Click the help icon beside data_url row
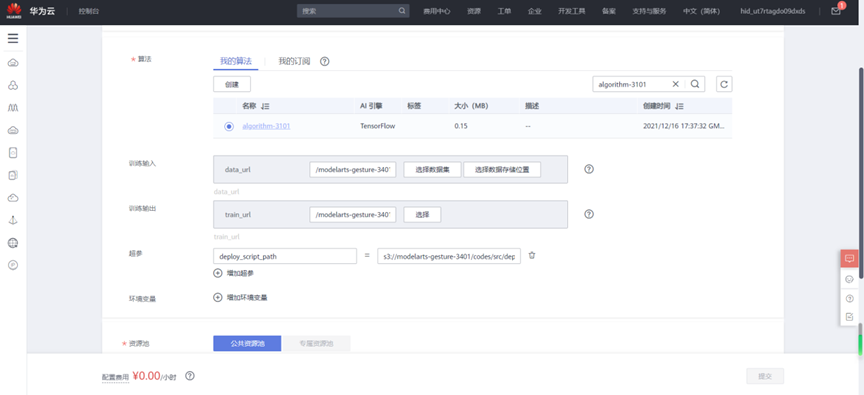The width and height of the screenshot is (864, 395). click(588, 169)
